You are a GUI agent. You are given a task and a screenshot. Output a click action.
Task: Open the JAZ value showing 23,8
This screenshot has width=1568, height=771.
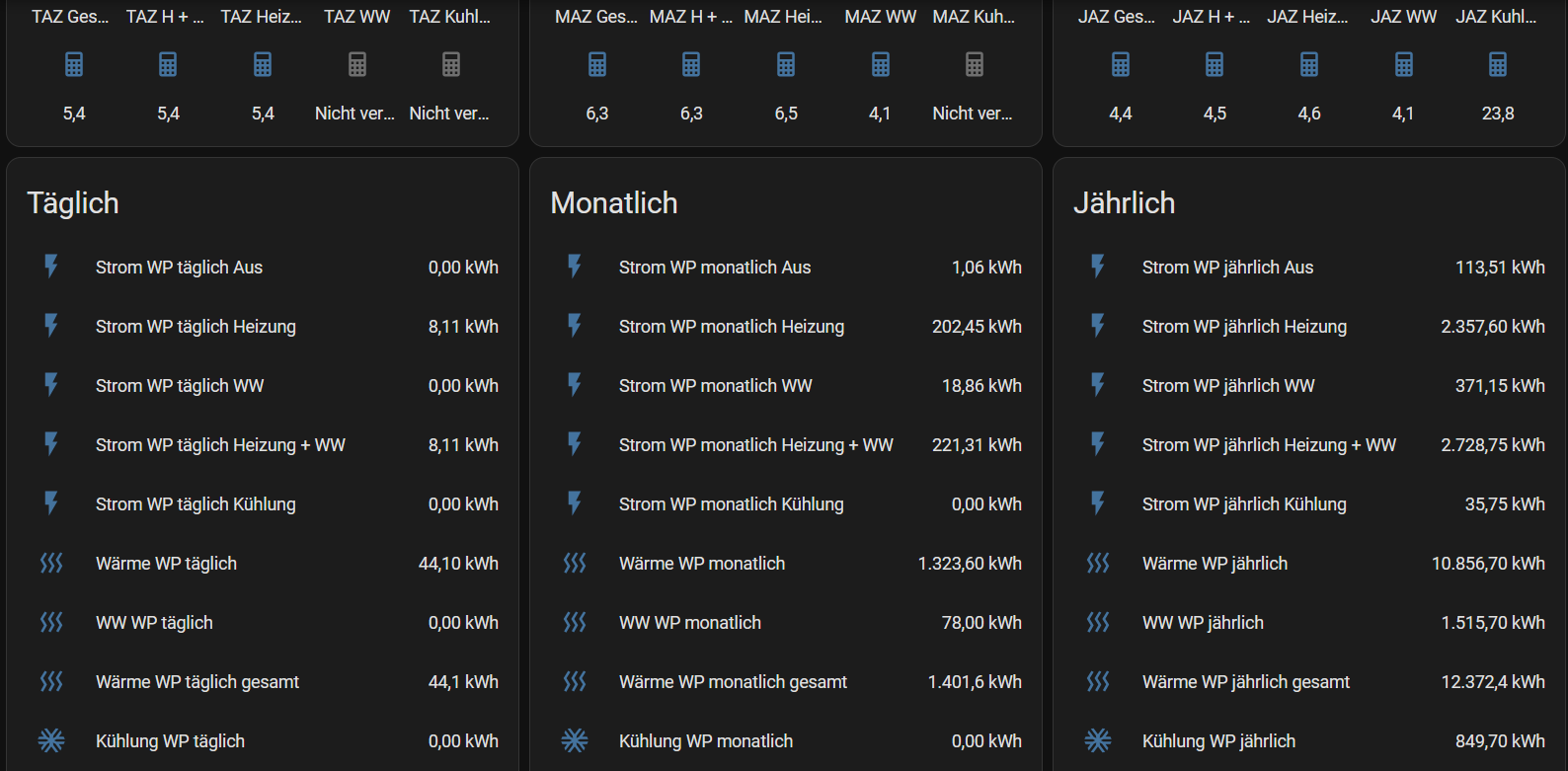(1497, 114)
